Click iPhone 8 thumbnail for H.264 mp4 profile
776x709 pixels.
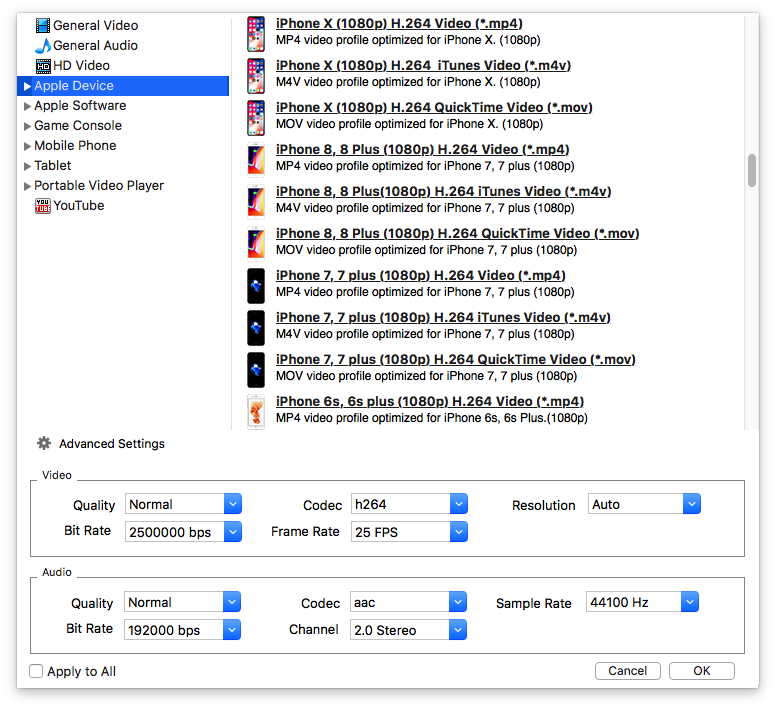coord(256,160)
